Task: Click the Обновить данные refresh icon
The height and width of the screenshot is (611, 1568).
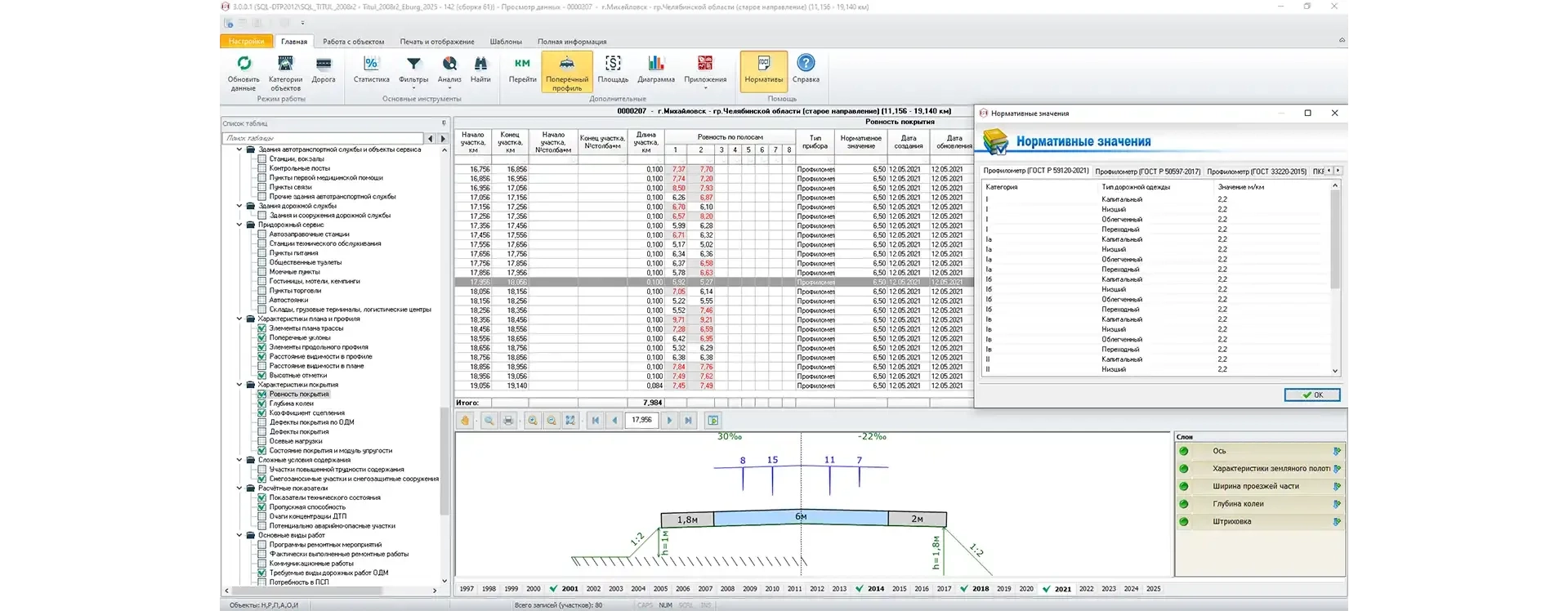Action: [243, 65]
